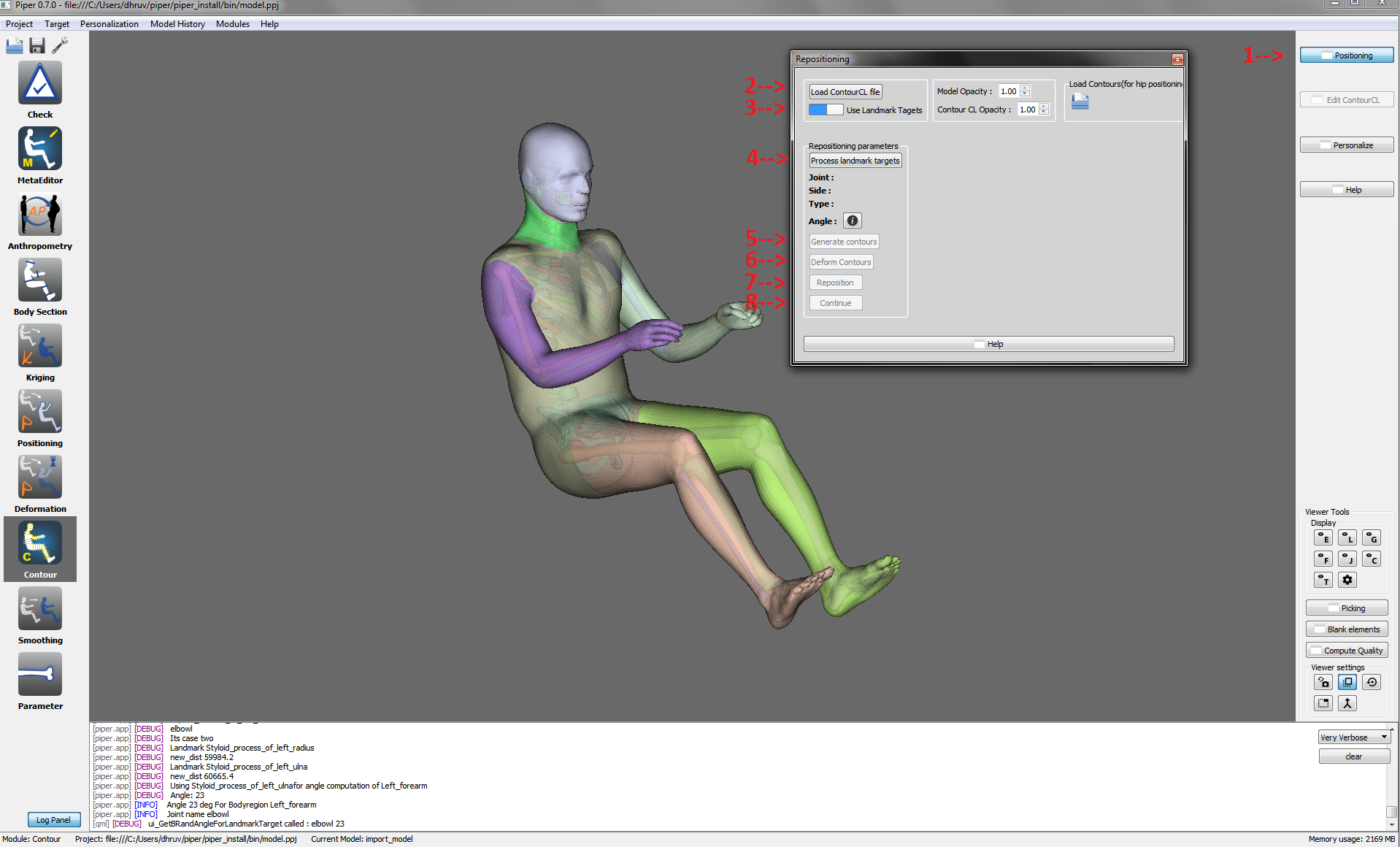This screenshot has width=1400, height=847.
Task: Open the Model History menu
Action: (177, 24)
